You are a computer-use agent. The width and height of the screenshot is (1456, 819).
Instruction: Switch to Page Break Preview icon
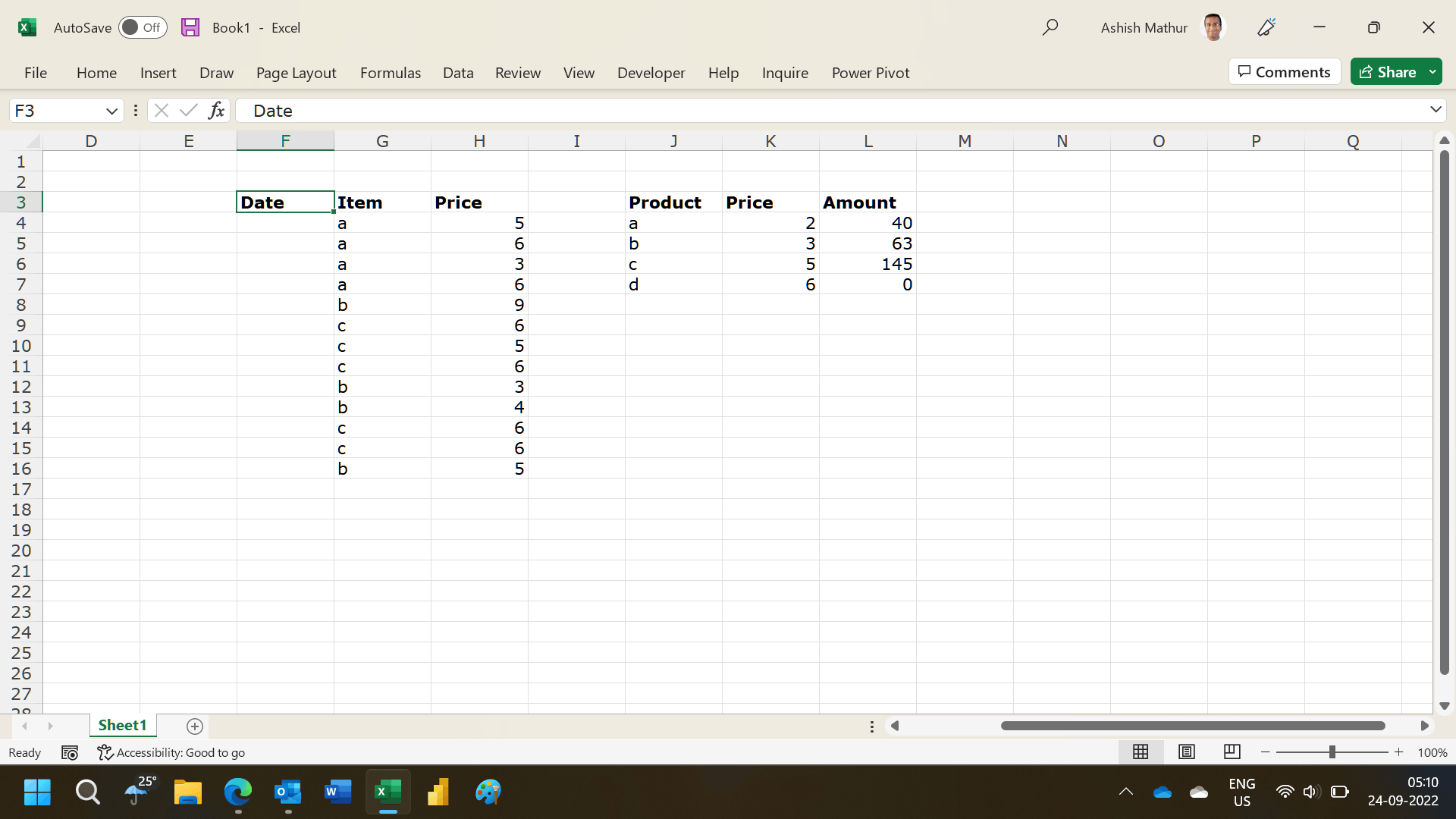pos(1232,752)
